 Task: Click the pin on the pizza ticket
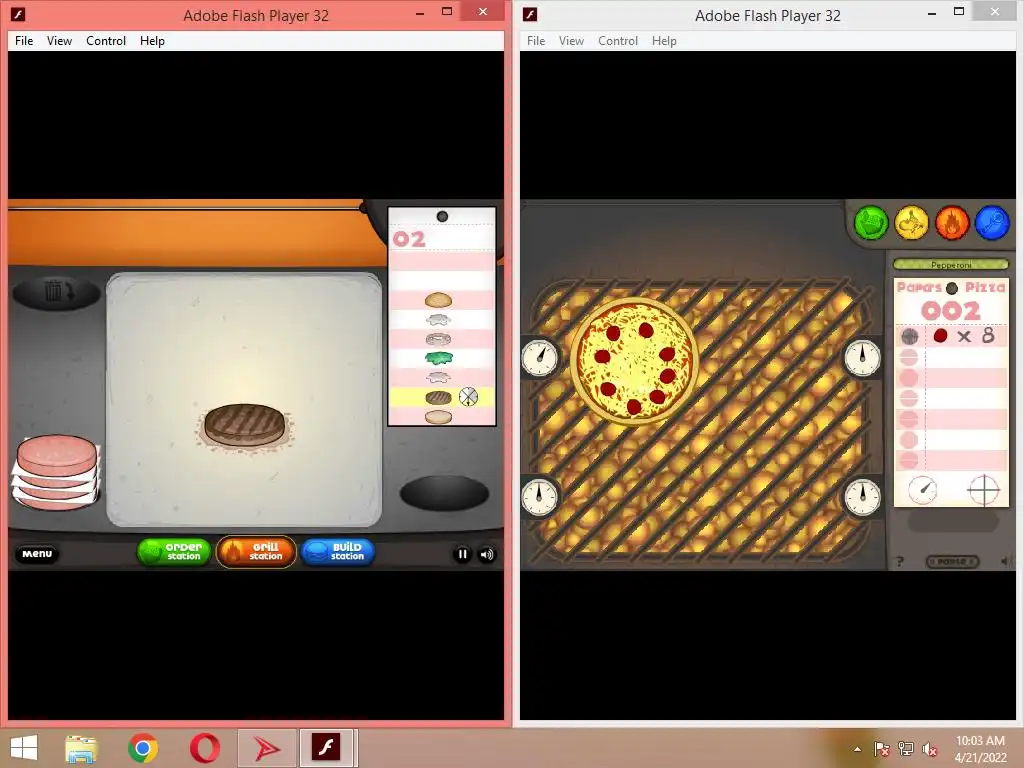coord(952,288)
